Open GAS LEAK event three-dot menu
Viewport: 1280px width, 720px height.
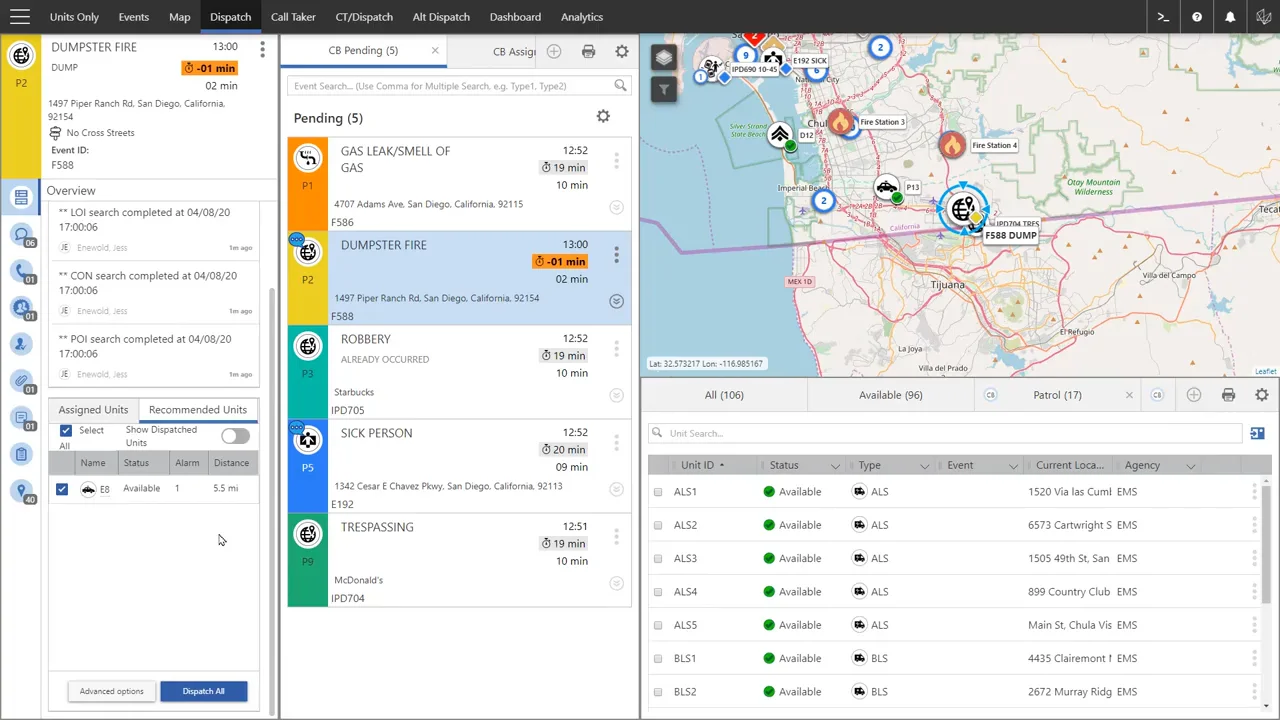pos(616,160)
